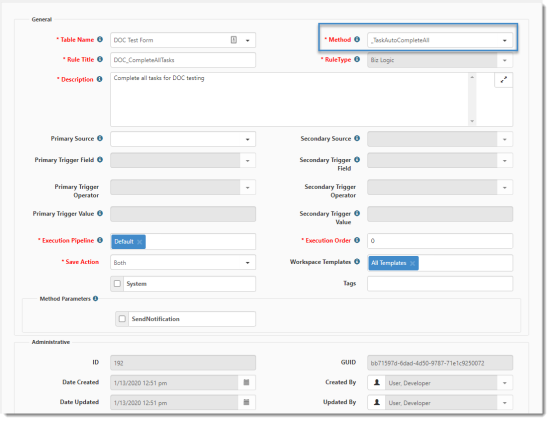Click the Execution Order input field
550x421 pixels.
click(x=440, y=241)
